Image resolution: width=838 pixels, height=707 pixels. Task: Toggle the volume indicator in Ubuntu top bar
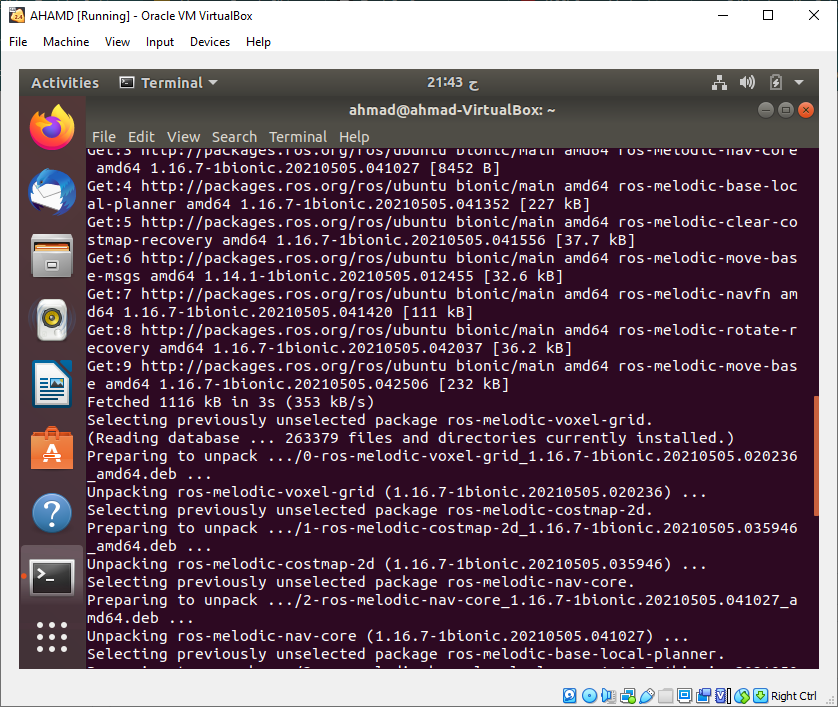[x=748, y=82]
